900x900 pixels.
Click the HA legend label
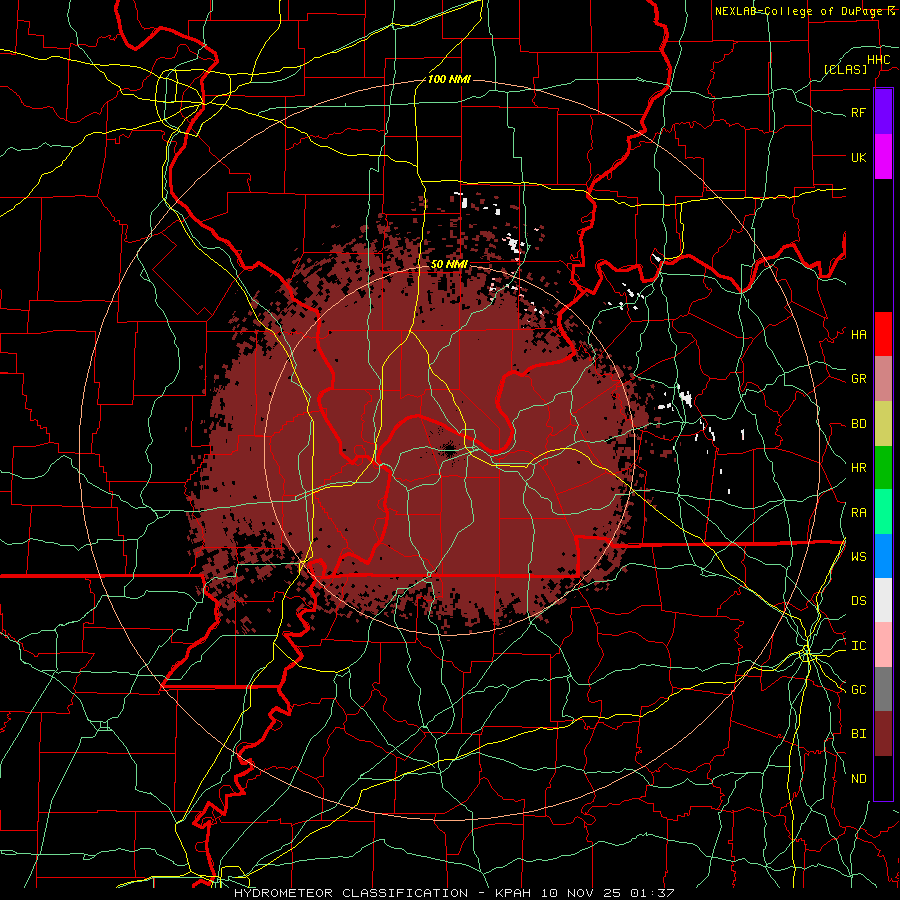[x=858, y=334]
